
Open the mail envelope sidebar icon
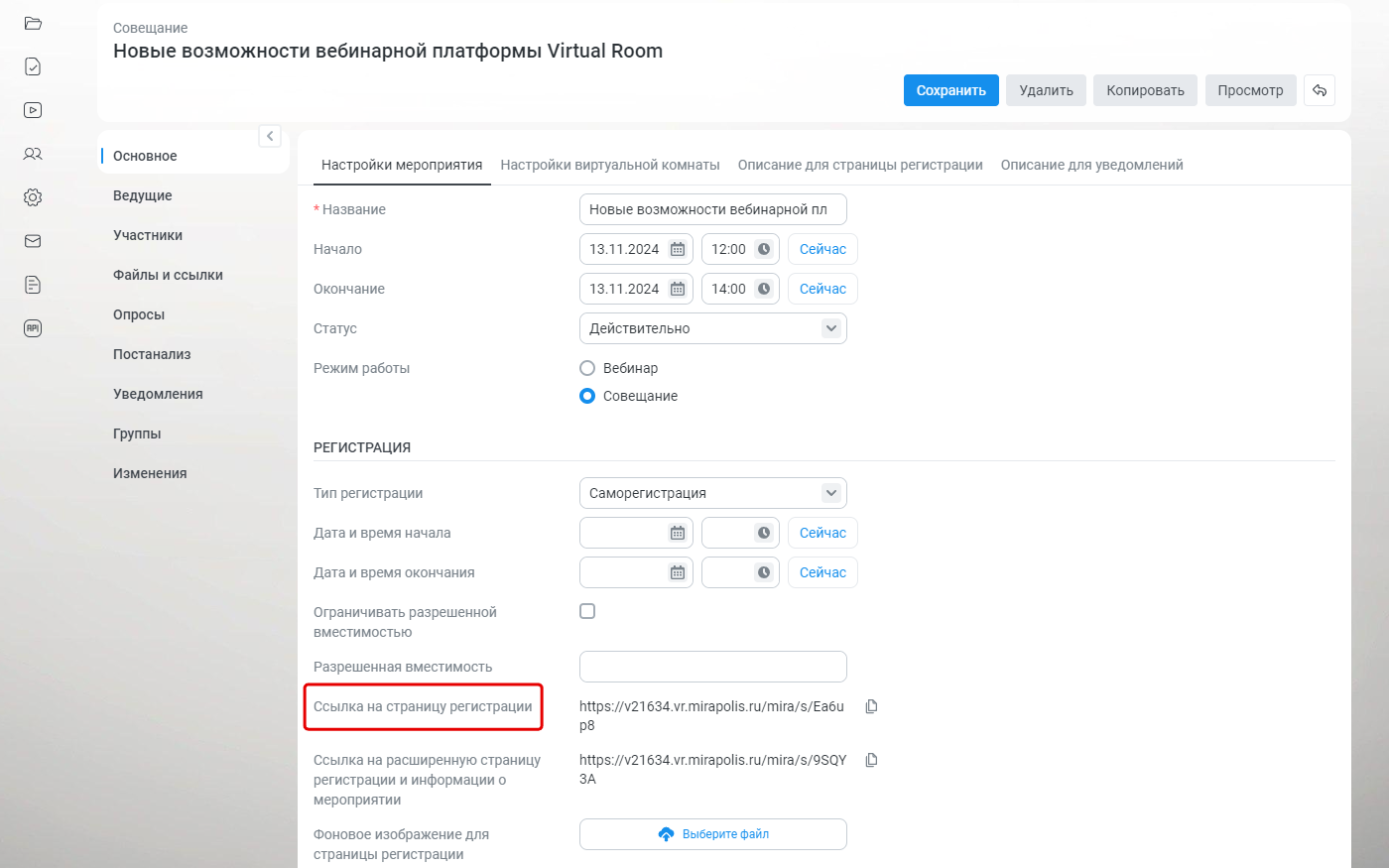pyautogui.click(x=33, y=241)
